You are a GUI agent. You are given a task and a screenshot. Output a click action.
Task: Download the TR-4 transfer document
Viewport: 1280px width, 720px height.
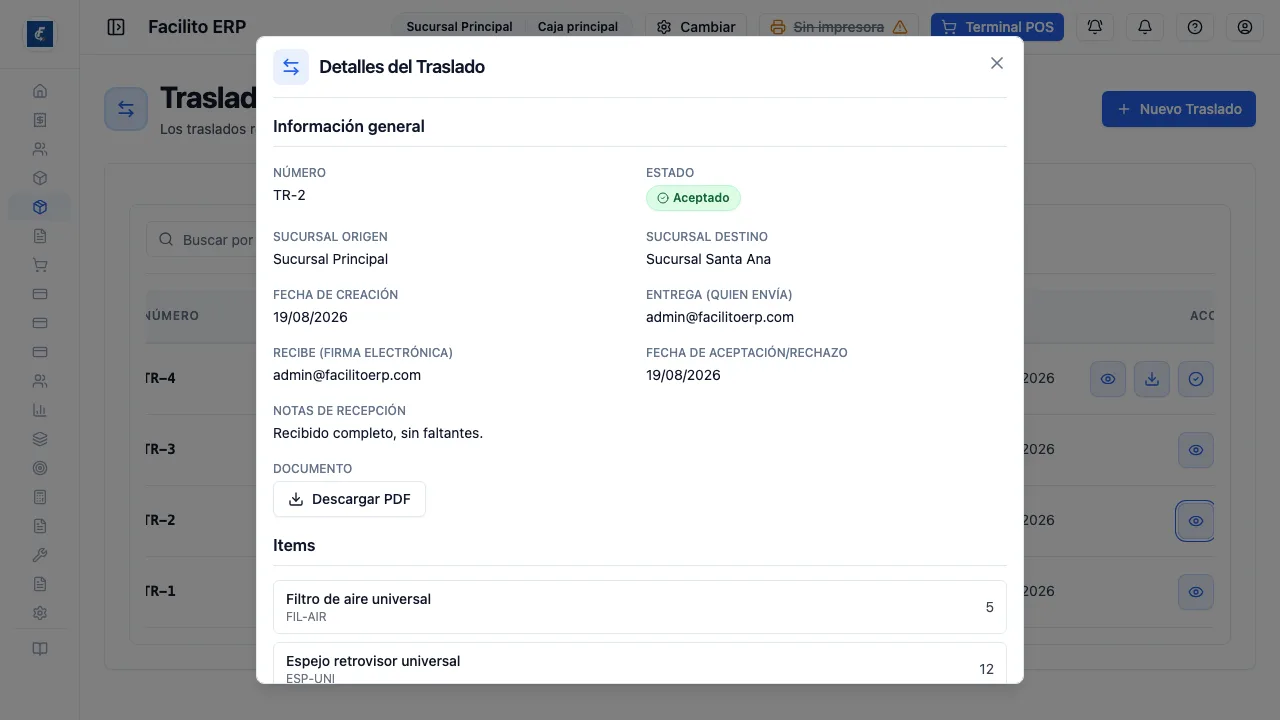pos(1152,379)
